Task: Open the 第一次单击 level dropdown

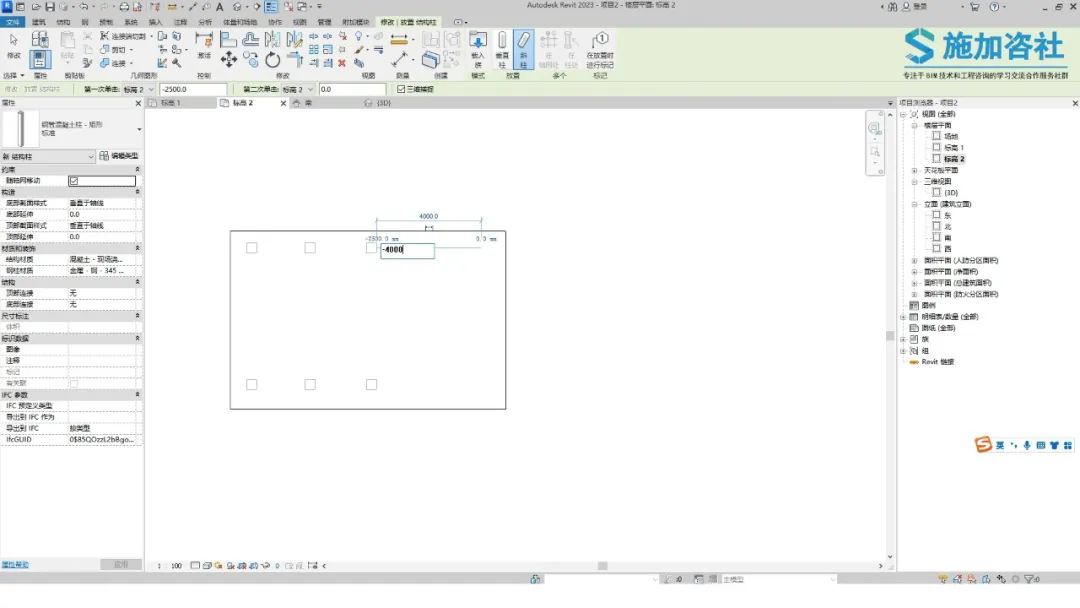Action: click(x=151, y=90)
